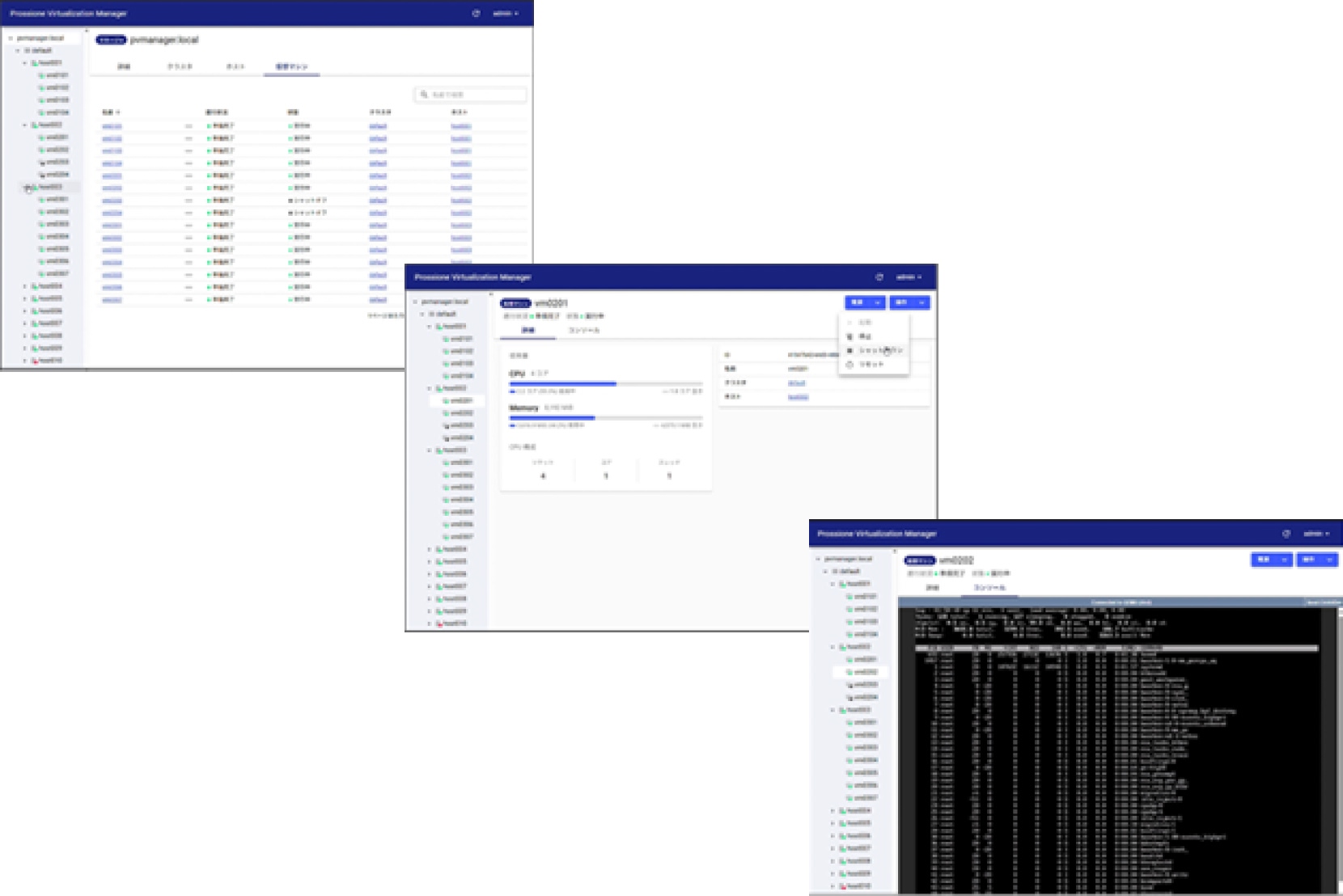The width and height of the screenshot is (1343, 896).
Task: Click the Send CtrlAltDel button above the console
Action: (1322, 602)
